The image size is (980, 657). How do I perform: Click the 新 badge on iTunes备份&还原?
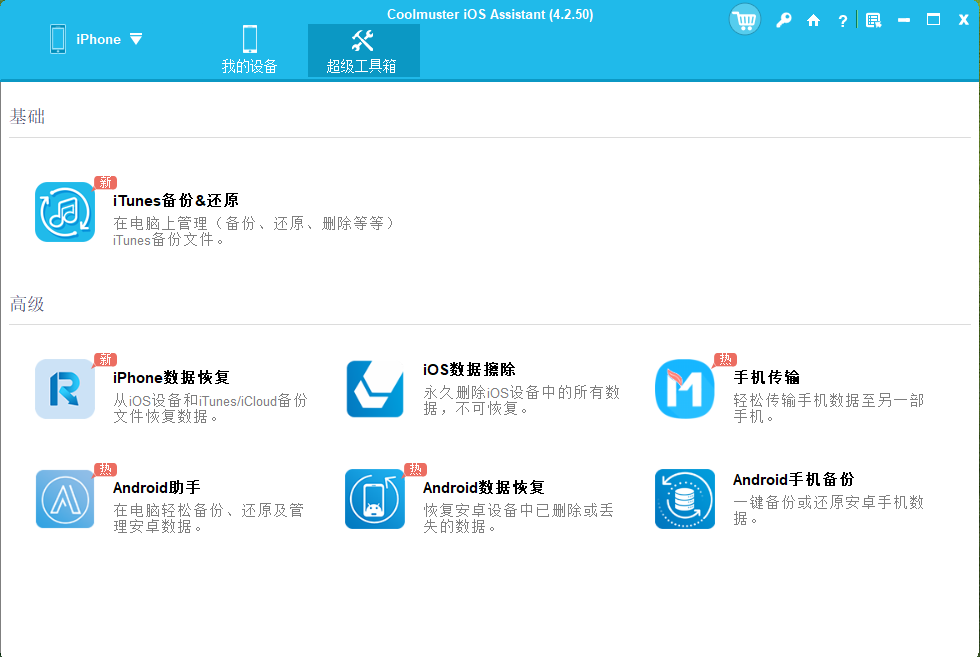click(106, 183)
